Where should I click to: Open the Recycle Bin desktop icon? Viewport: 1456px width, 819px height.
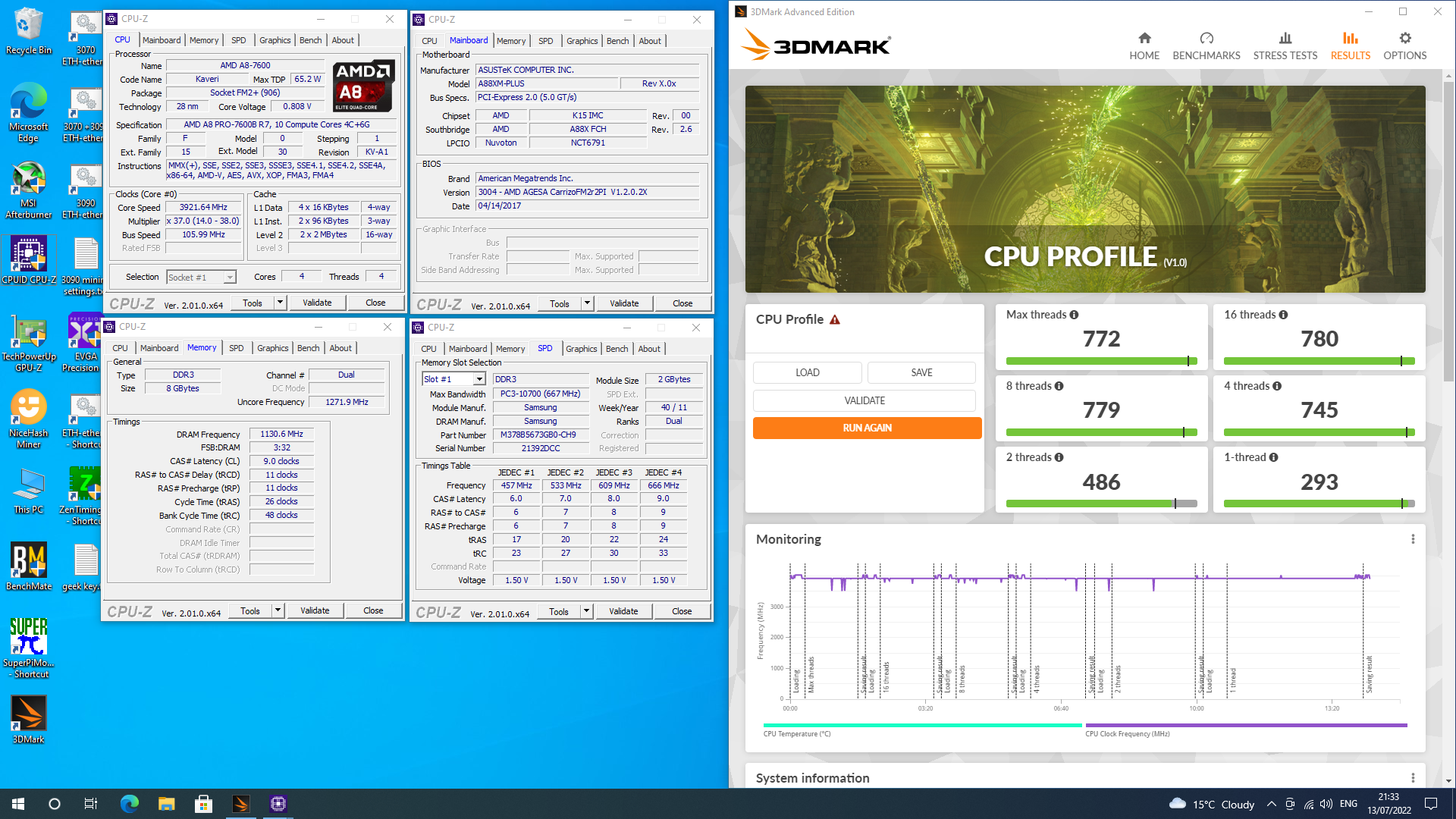28,32
